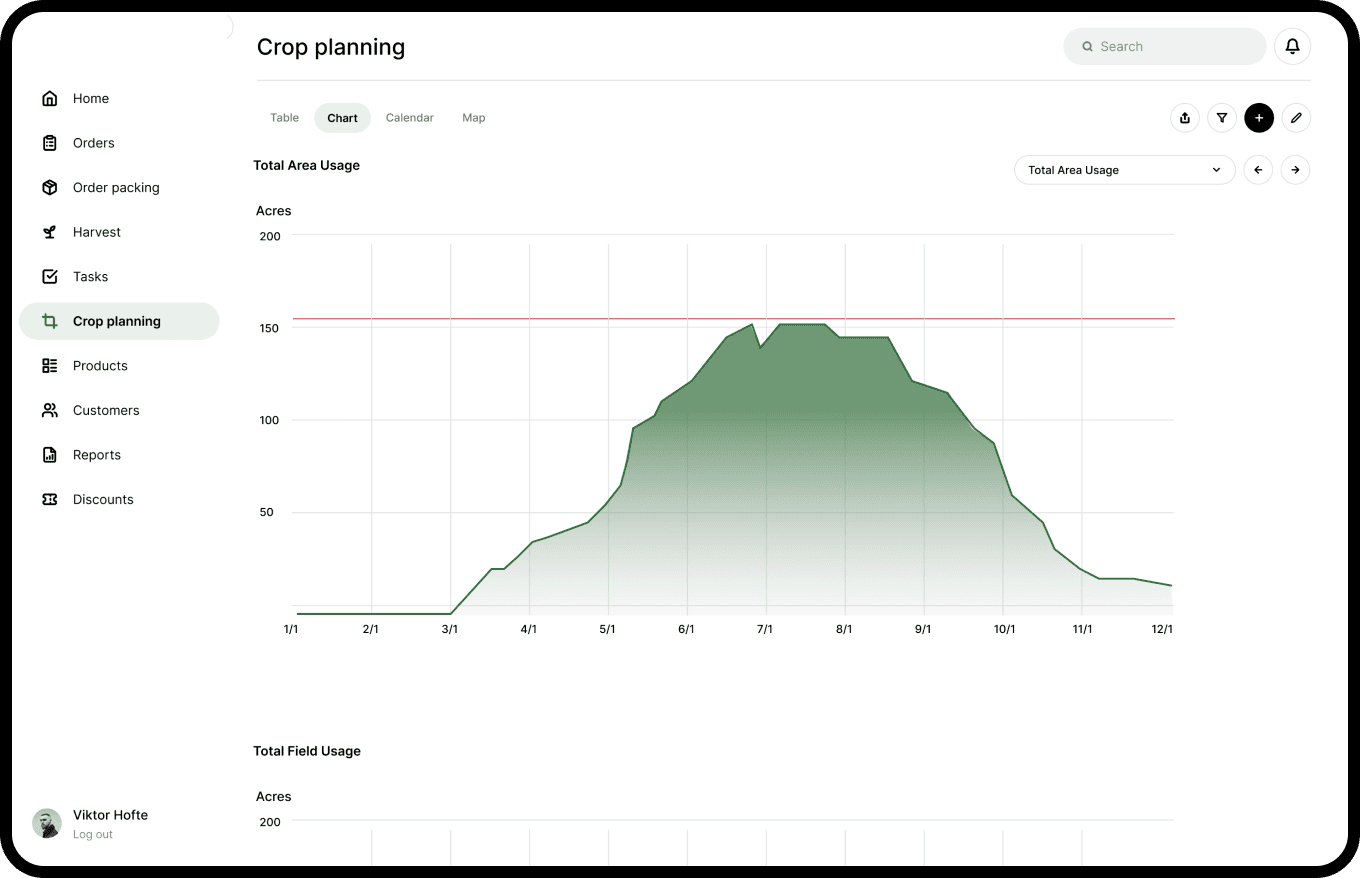Select the Orders clipboard icon
Screen dimensions: 1360x878
coord(50,142)
